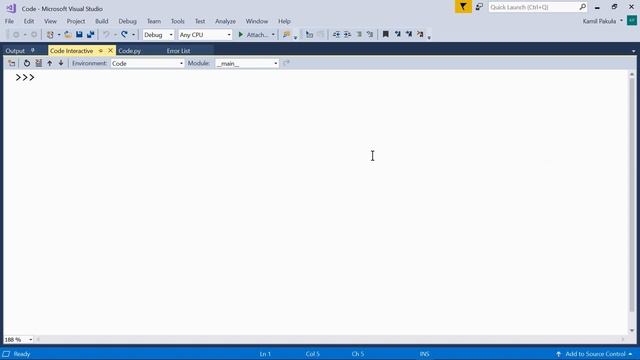This screenshot has height=360, width=640.
Task: Open the Team menu
Action: pyautogui.click(x=154, y=21)
